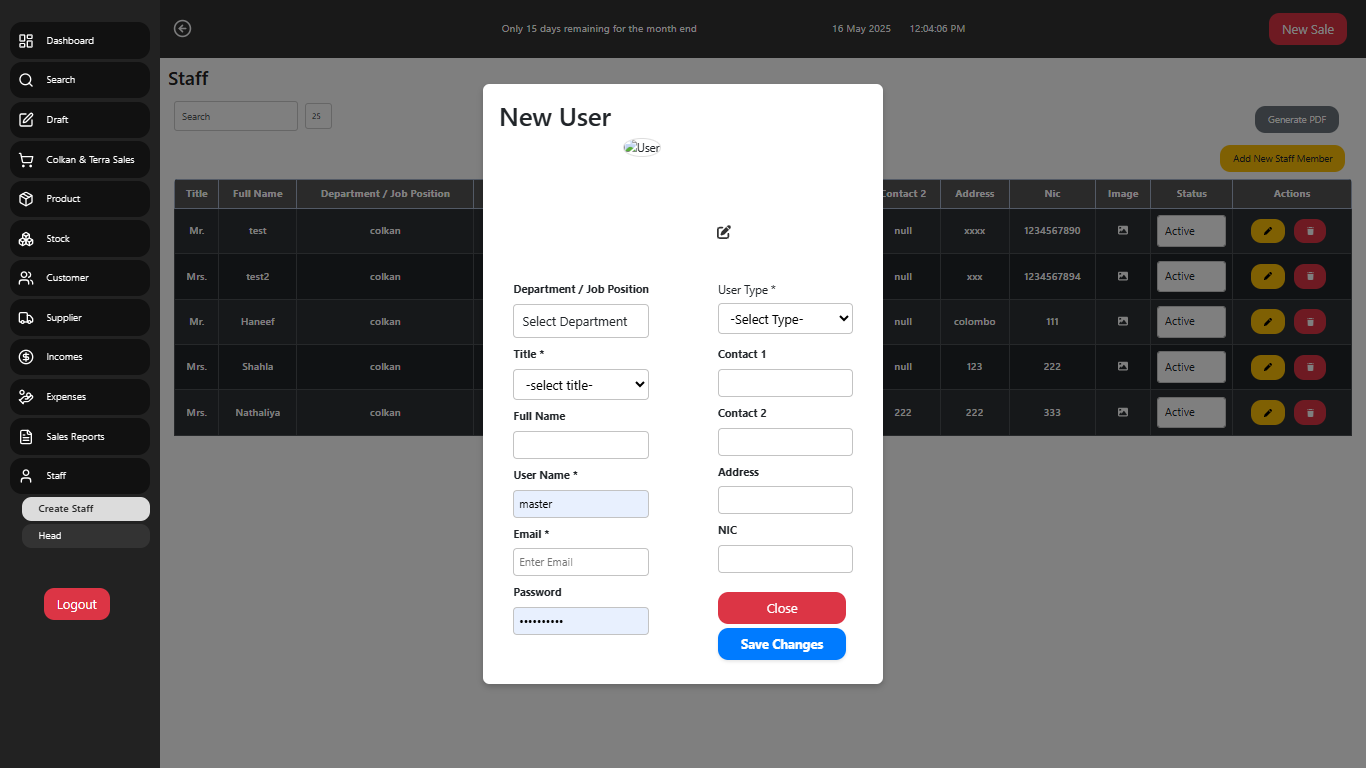Click the User profile image placeholder
1366x768 pixels.
(642, 147)
